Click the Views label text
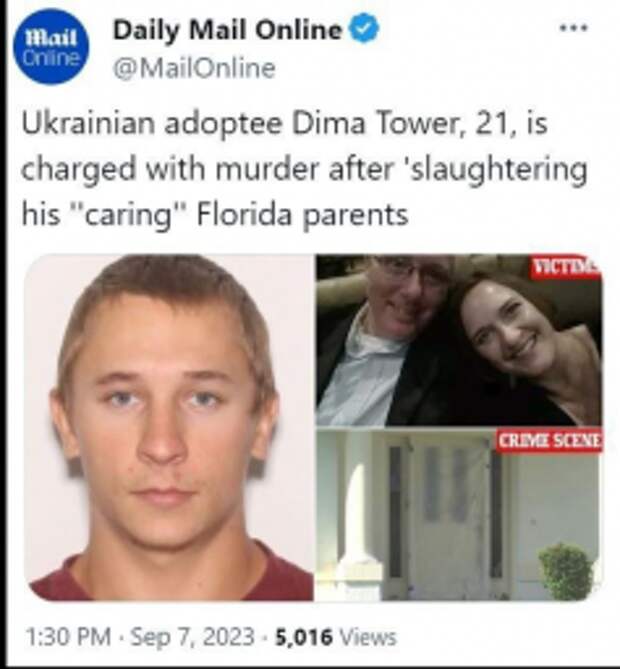Viewport: 620px width, 669px height. 367,637
